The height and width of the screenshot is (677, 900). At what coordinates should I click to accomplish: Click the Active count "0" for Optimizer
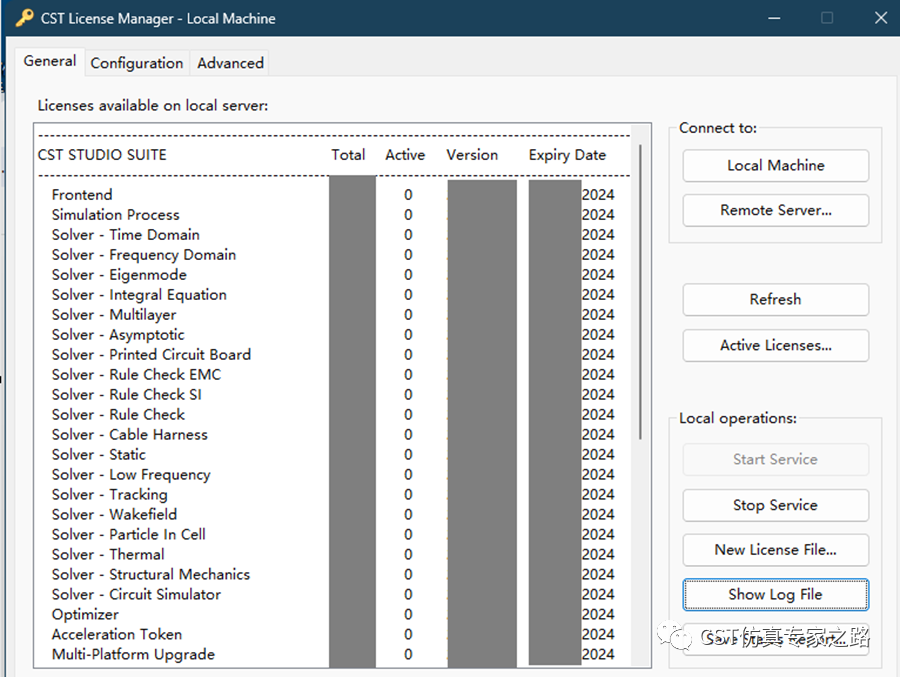pyautogui.click(x=408, y=614)
